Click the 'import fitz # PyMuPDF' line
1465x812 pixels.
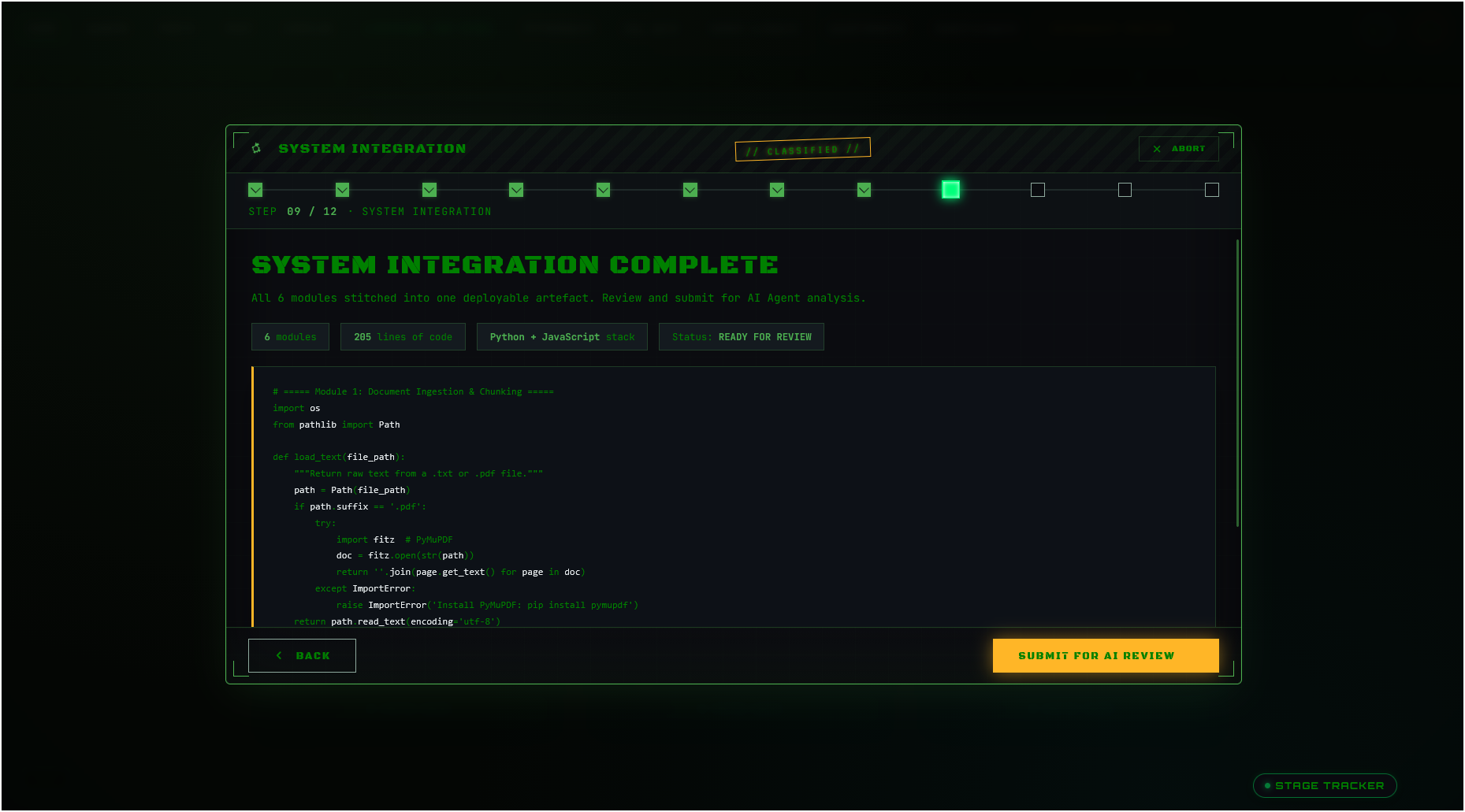395,539
